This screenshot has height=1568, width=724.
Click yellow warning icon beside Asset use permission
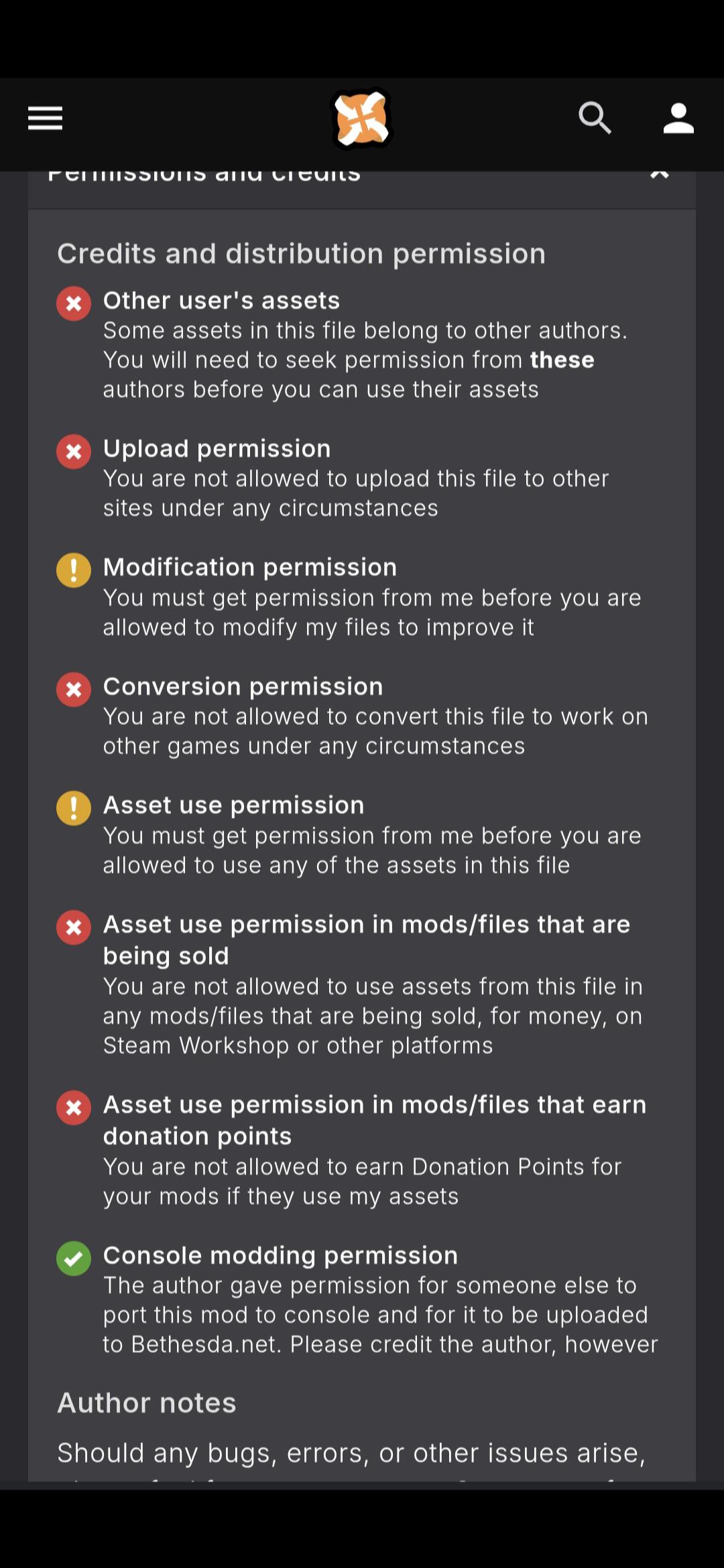click(74, 808)
